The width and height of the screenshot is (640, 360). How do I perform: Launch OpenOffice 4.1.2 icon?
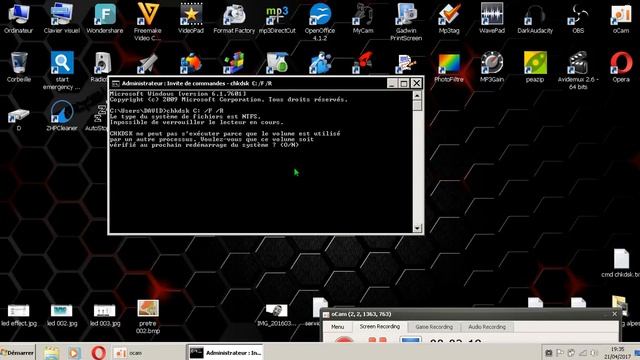pos(320,21)
